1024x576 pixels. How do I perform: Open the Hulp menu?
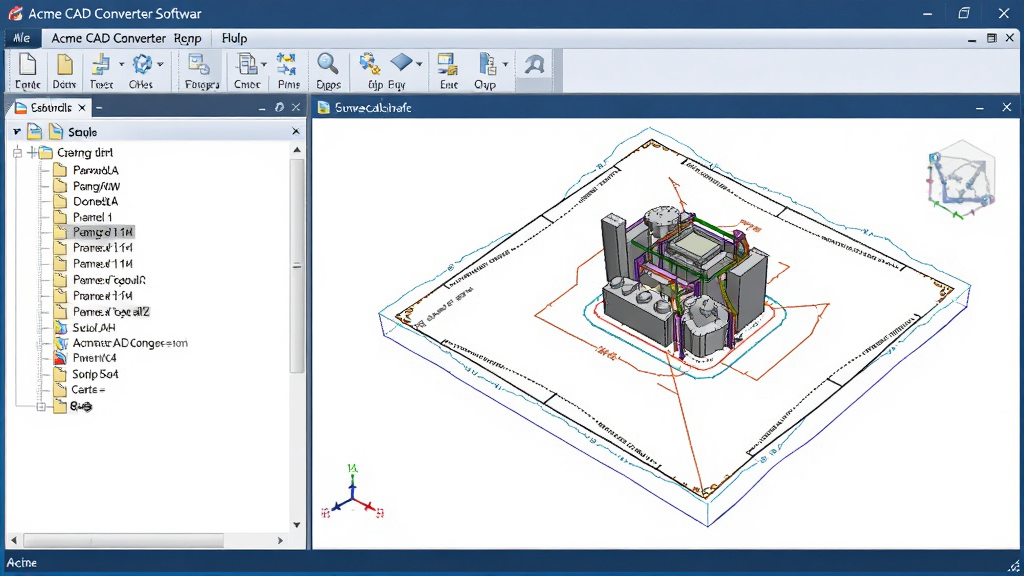[x=234, y=39]
